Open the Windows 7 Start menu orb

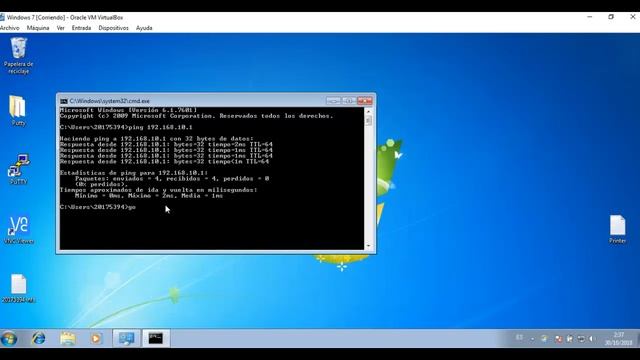[x=9, y=338]
